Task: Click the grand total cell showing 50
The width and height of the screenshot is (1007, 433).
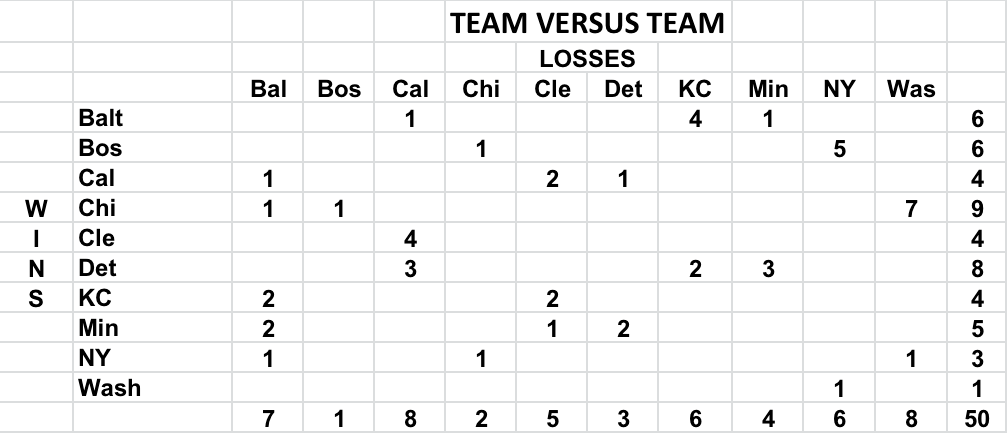Action: click(977, 419)
